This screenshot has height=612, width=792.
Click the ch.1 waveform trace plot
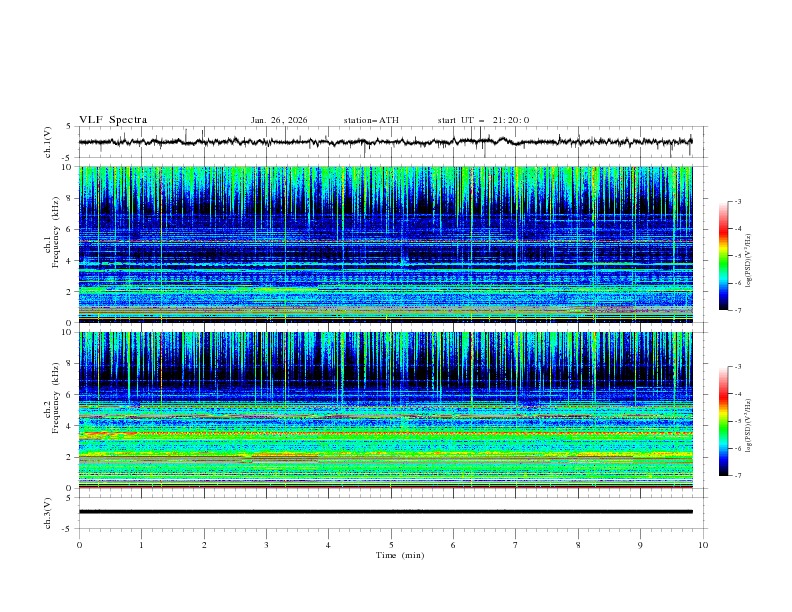tap(385, 142)
